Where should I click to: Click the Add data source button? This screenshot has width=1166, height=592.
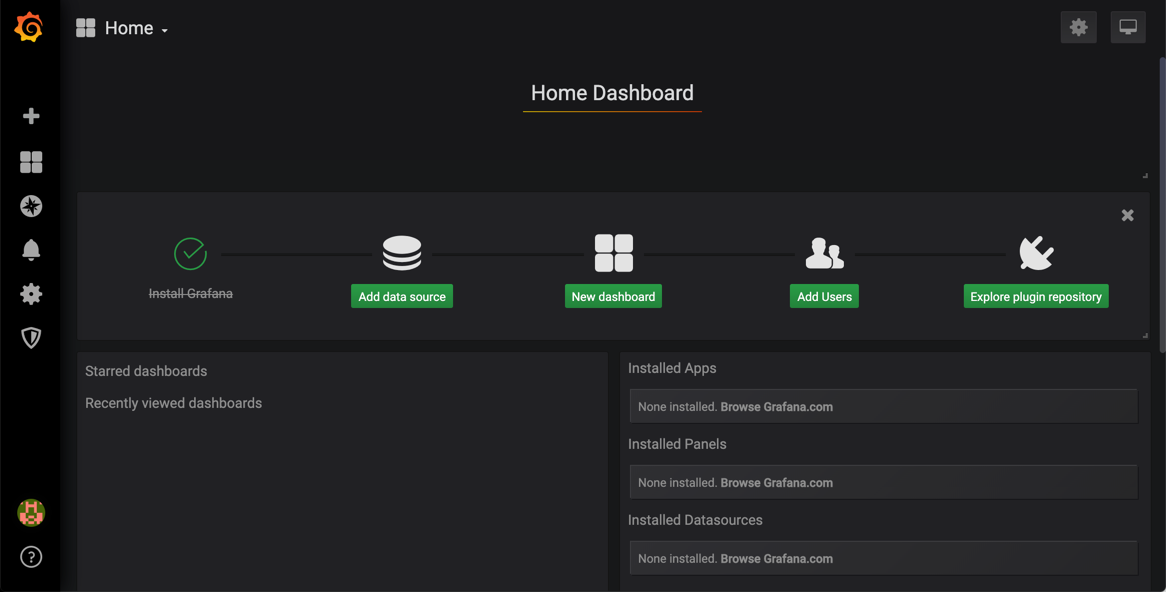[402, 296]
